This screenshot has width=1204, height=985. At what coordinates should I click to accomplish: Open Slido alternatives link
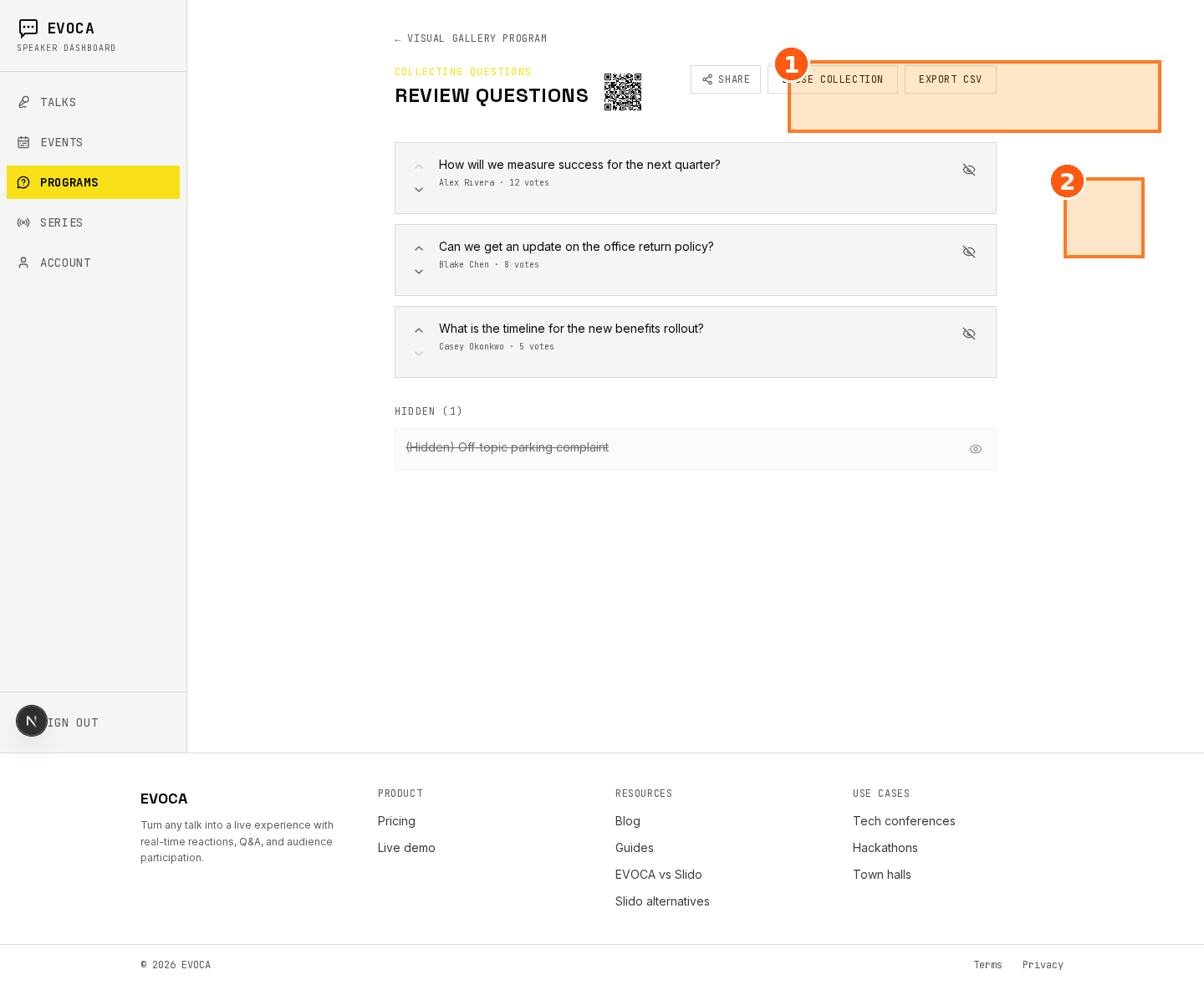(662, 901)
